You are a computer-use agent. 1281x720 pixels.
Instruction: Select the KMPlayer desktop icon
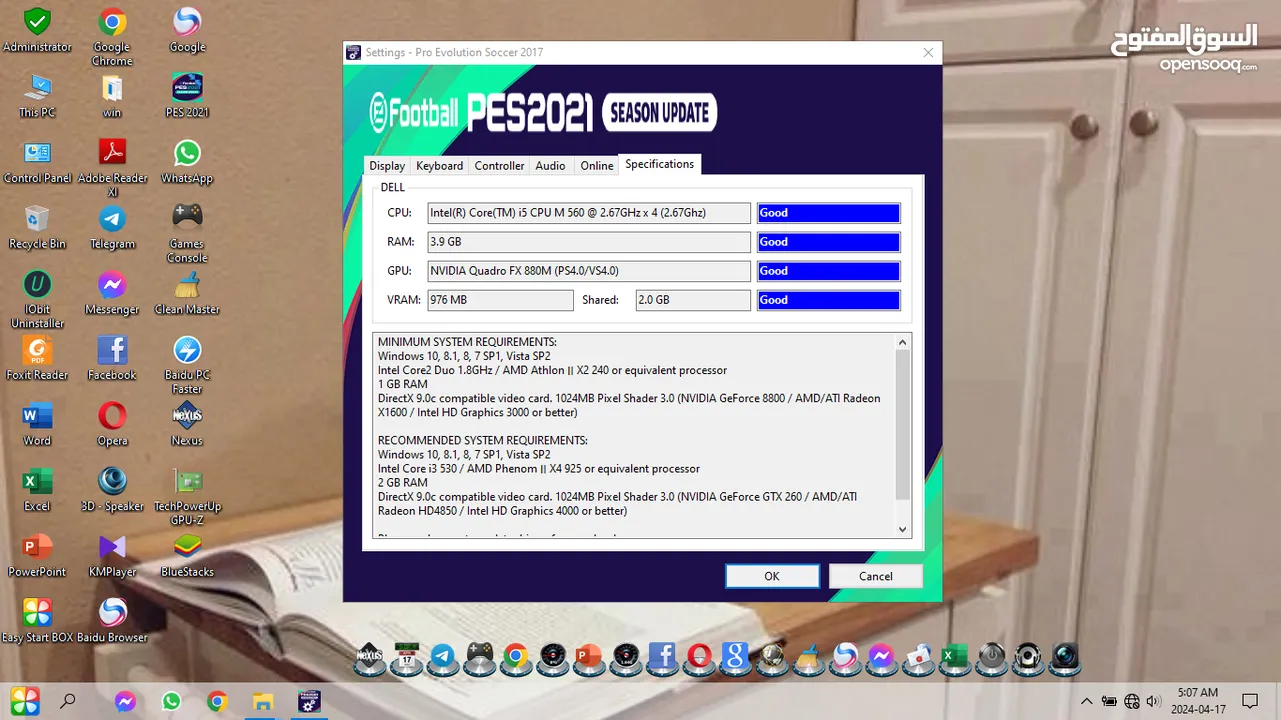coord(112,555)
